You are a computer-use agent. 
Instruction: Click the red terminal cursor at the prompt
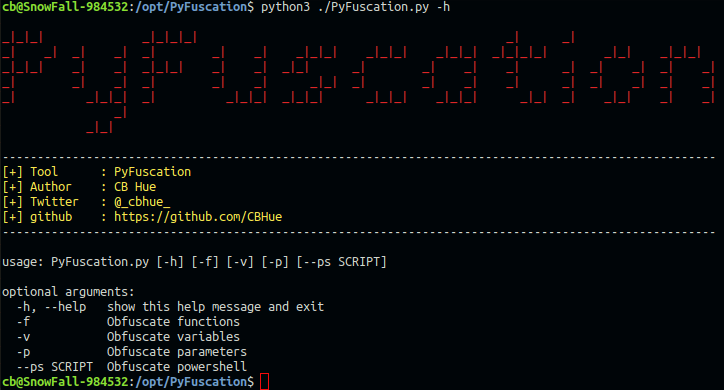[x=264, y=382]
